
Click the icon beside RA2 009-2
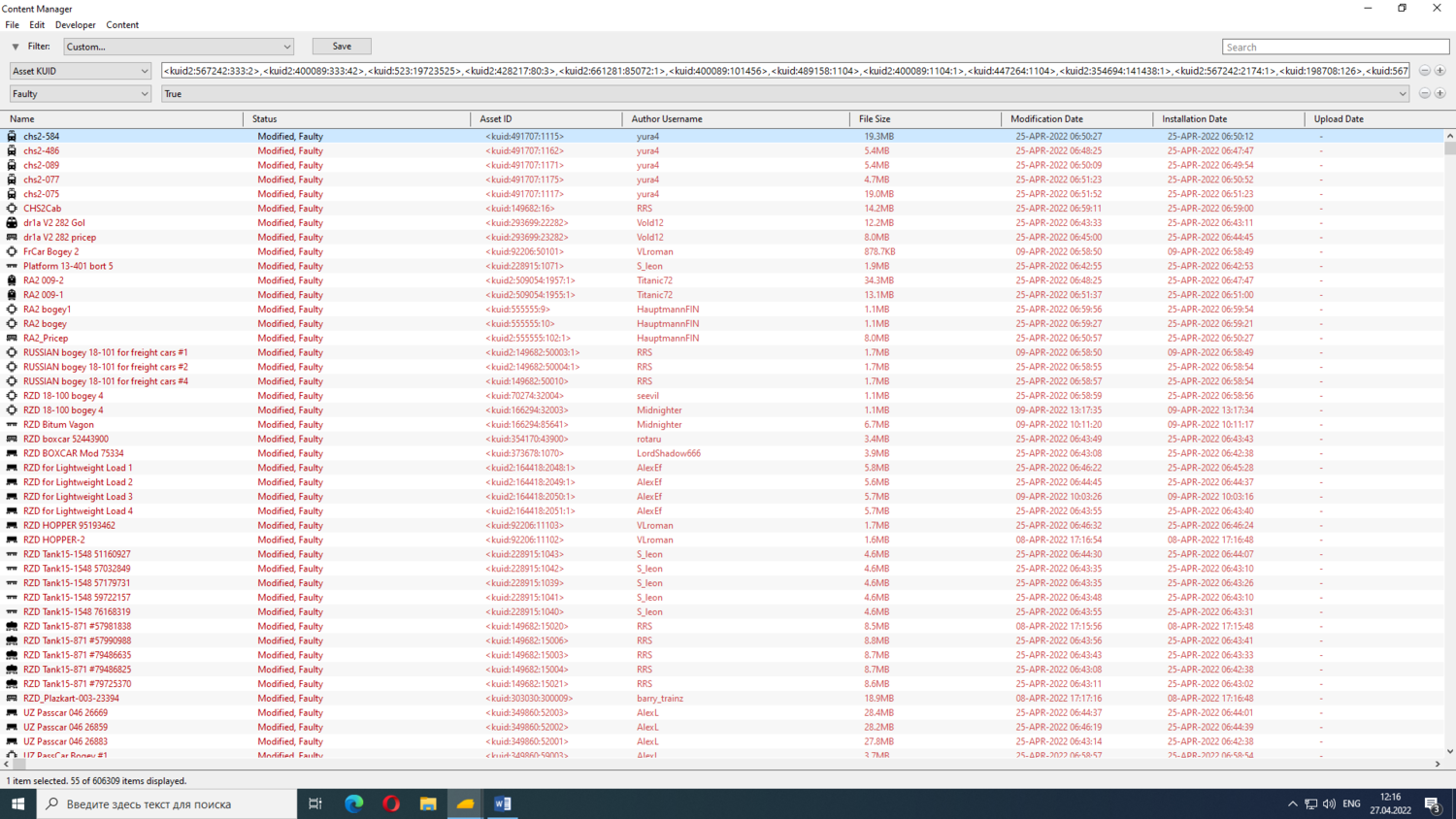12,280
